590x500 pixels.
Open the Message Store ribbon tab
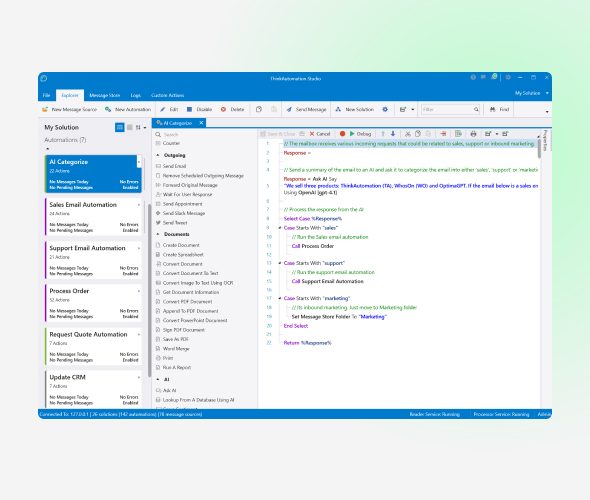tap(105, 96)
